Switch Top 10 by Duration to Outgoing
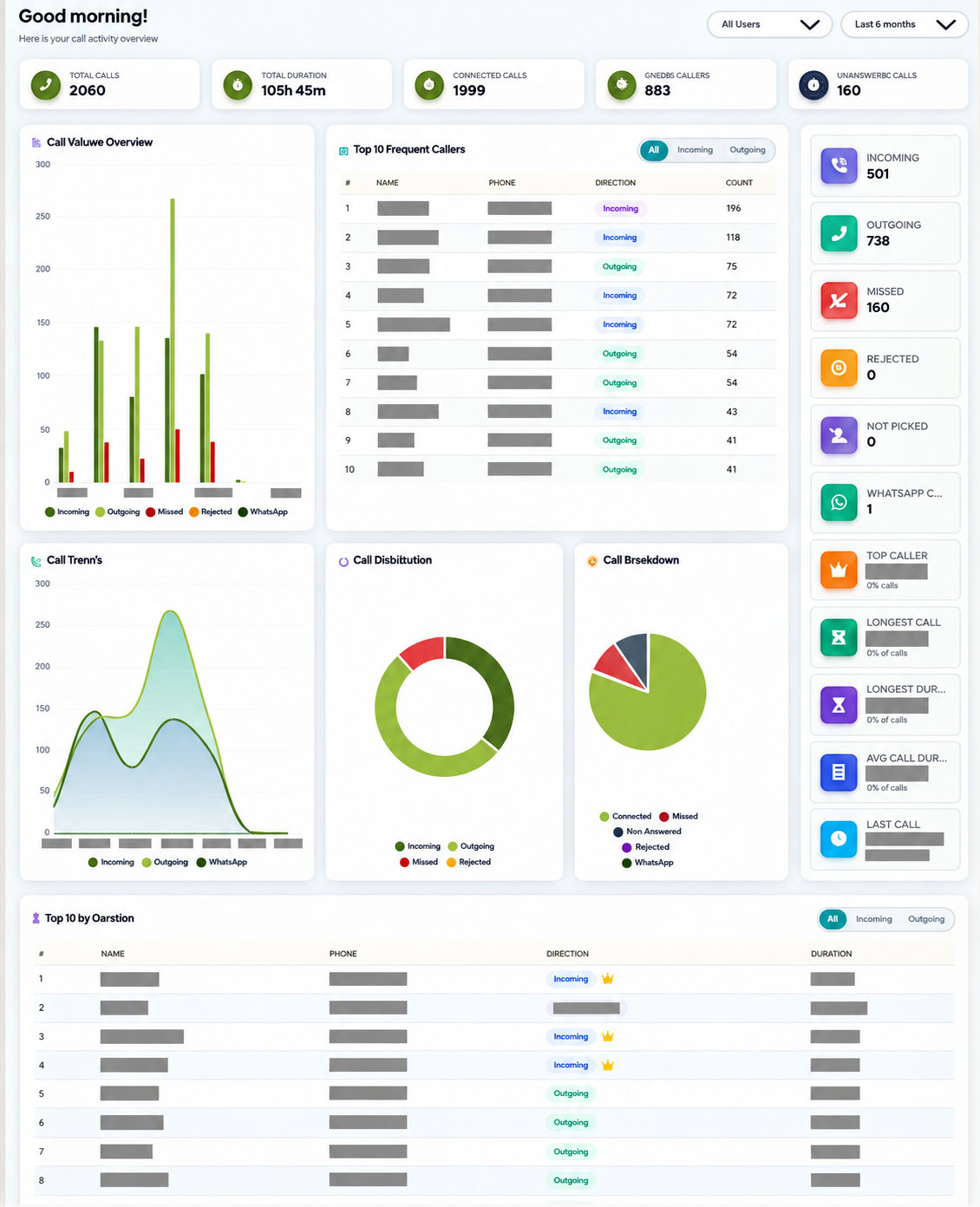980x1207 pixels. point(926,919)
